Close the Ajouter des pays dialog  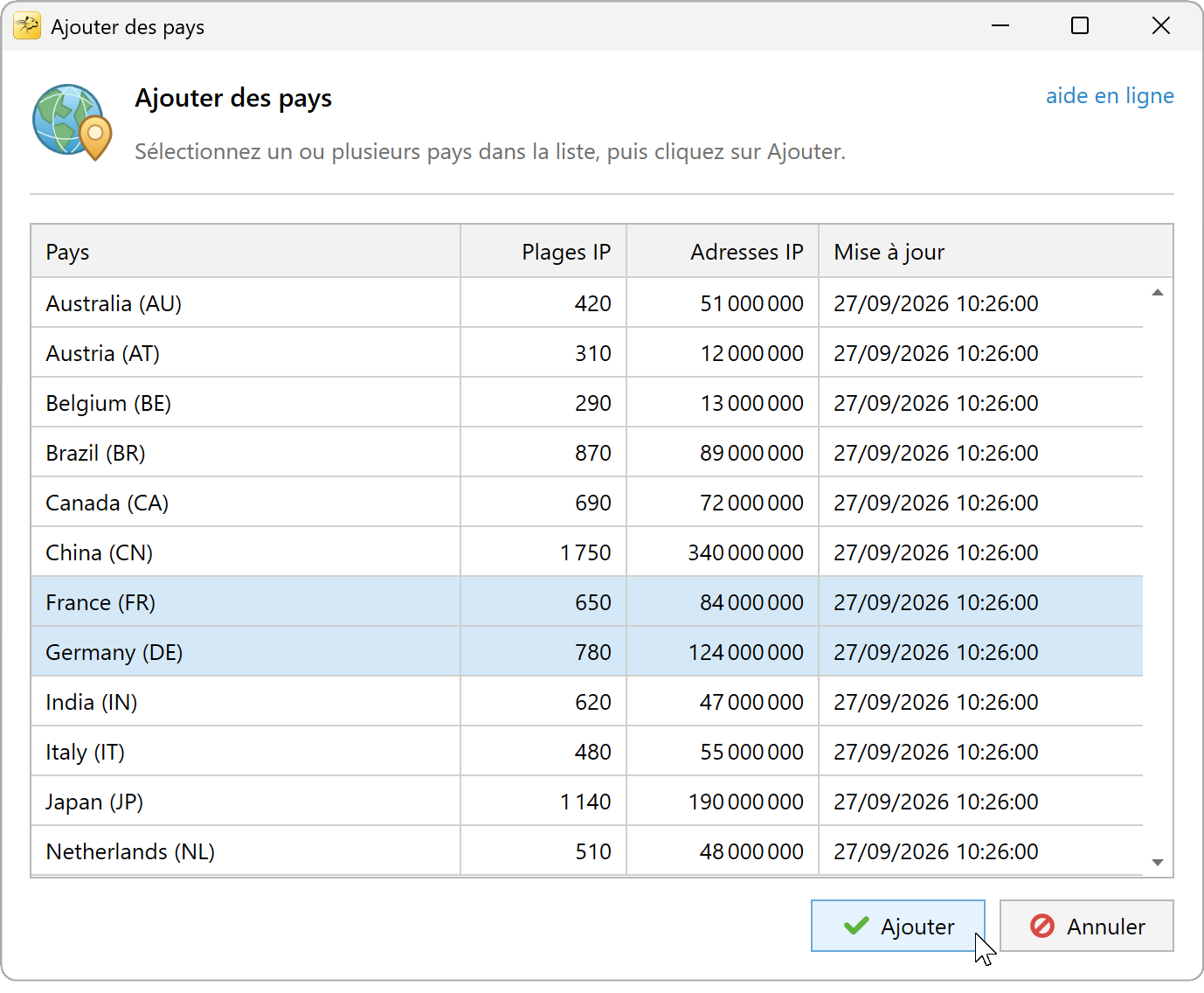(1161, 25)
